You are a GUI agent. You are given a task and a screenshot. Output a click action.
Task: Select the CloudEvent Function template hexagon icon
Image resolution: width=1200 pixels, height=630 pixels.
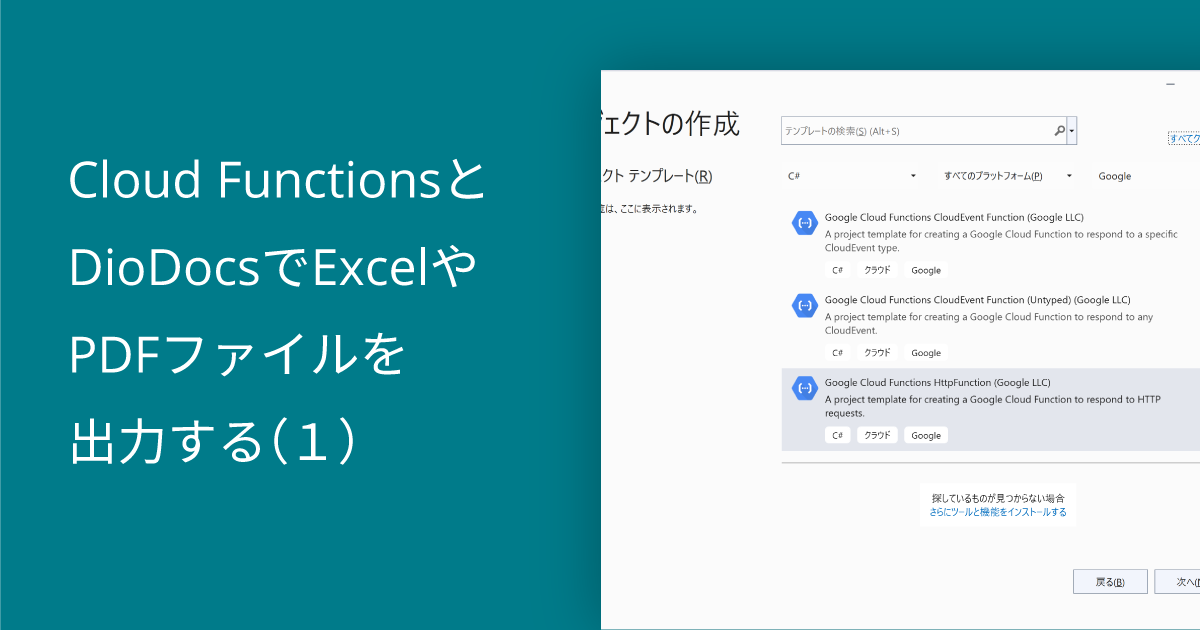pos(805,221)
